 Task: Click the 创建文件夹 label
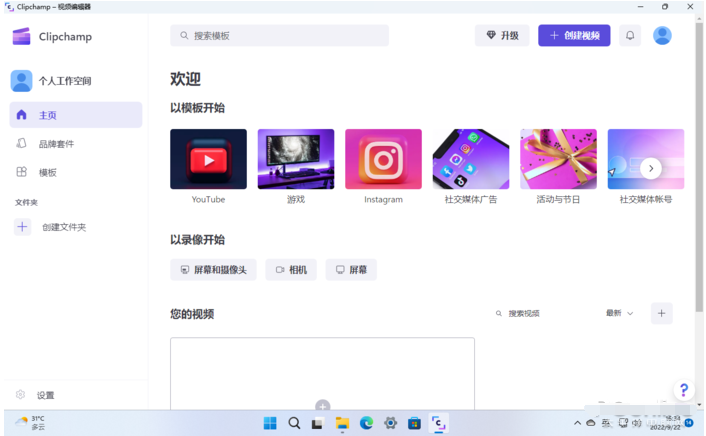[x=64, y=227]
